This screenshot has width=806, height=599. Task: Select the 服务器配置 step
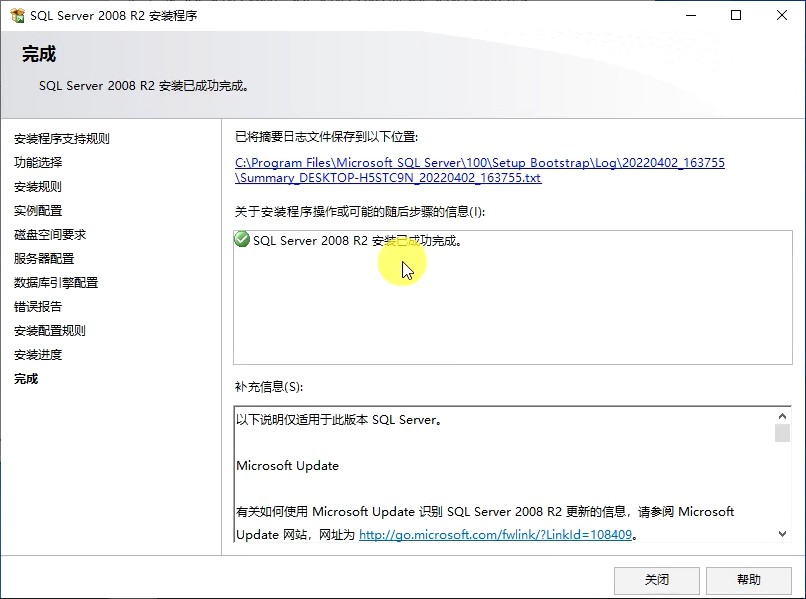coord(44,259)
